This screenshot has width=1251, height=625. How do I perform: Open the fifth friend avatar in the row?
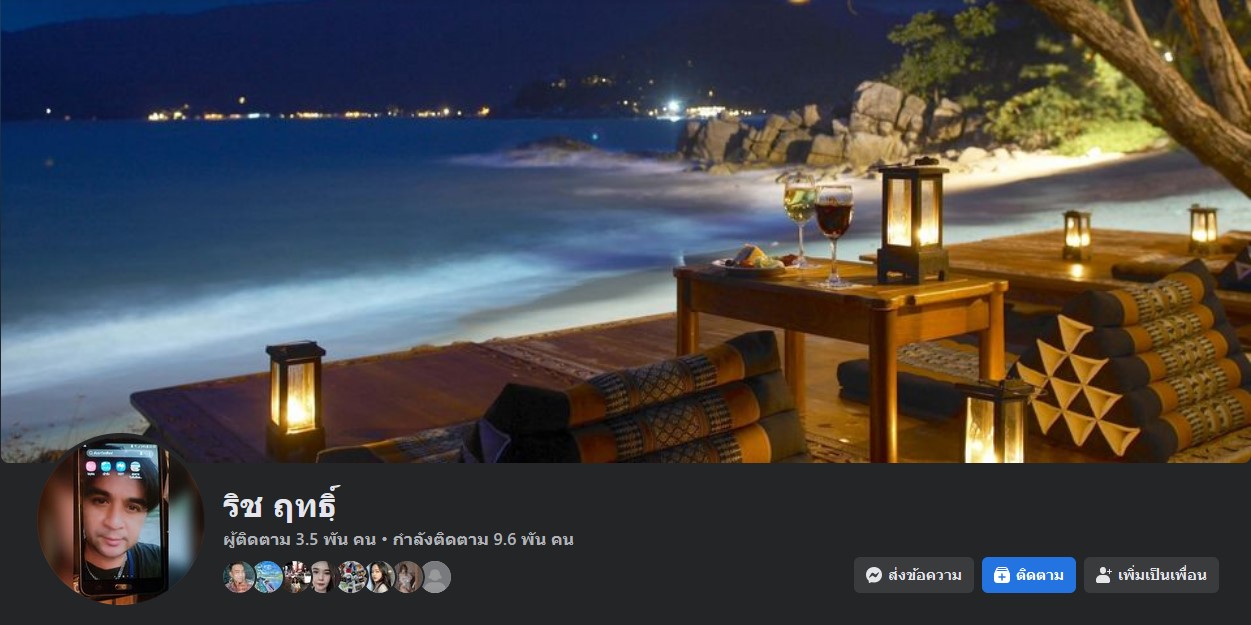(351, 577)
